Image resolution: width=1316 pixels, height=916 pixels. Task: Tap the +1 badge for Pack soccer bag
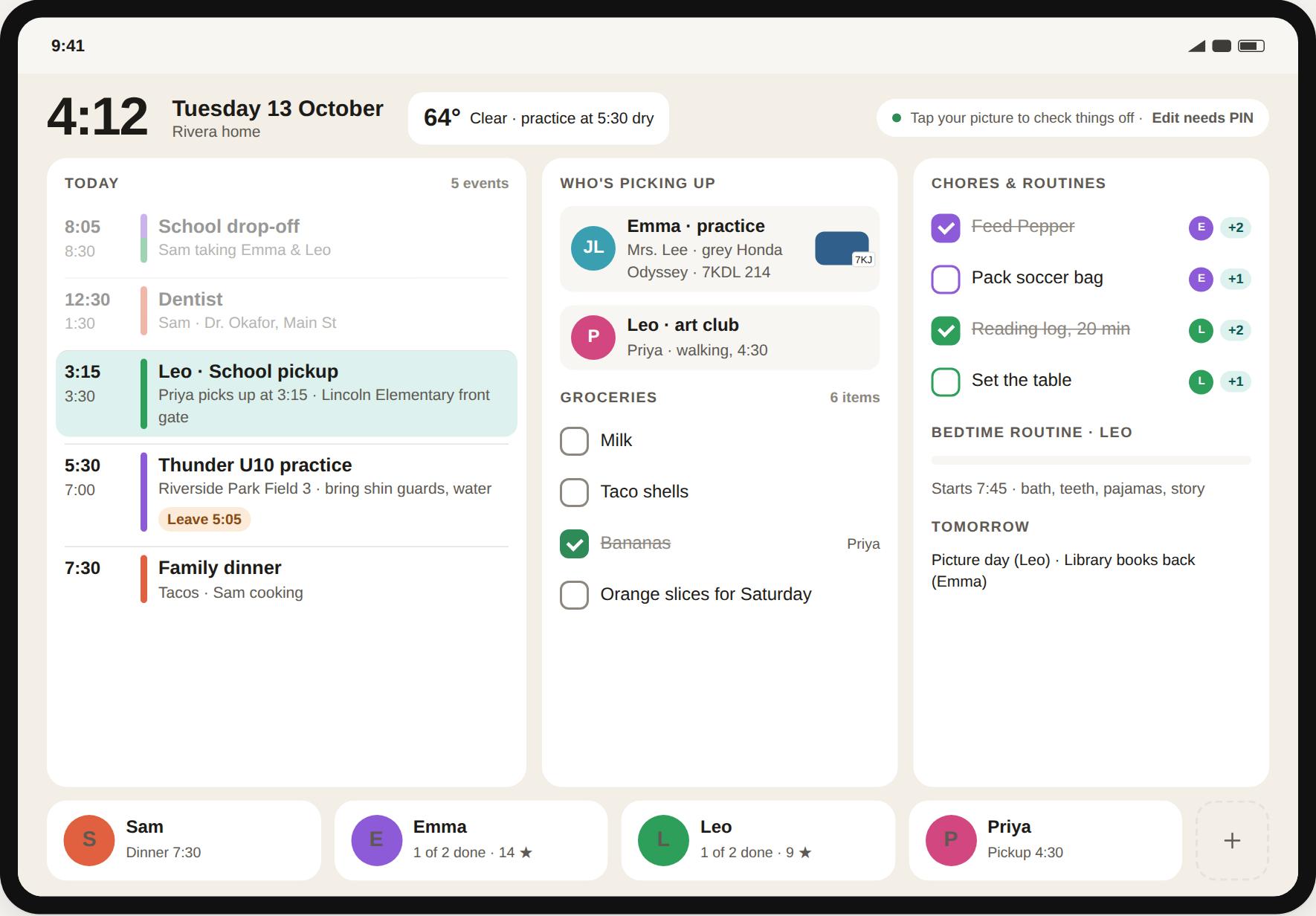pos(1236,279)
